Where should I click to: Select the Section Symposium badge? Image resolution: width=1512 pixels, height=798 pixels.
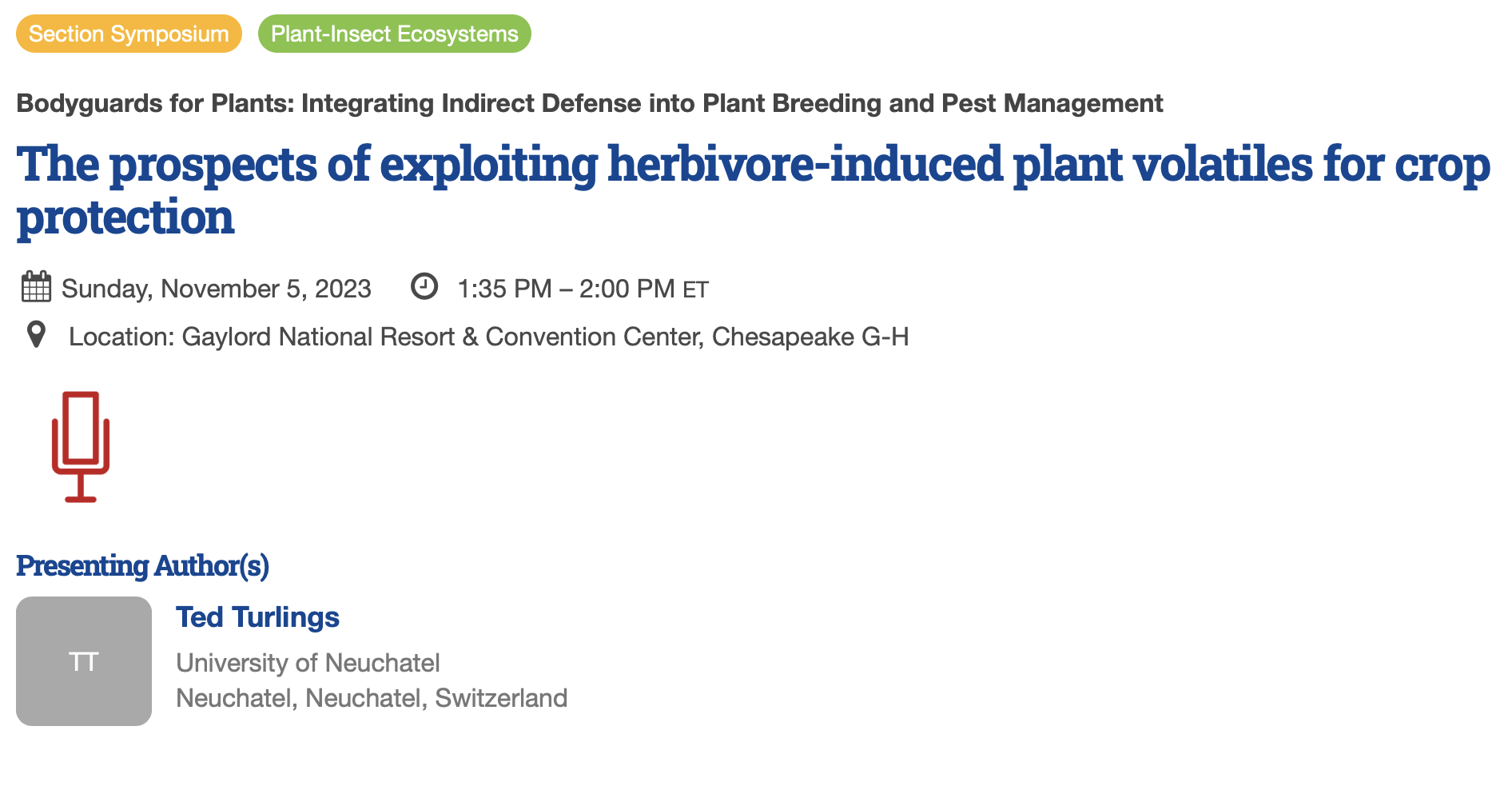[x=129, y=34]
